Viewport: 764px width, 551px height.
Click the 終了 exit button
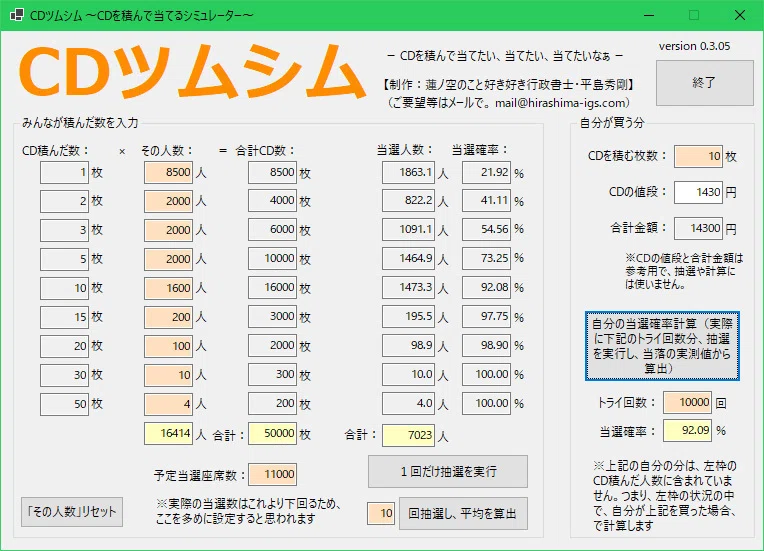point(705,83)
